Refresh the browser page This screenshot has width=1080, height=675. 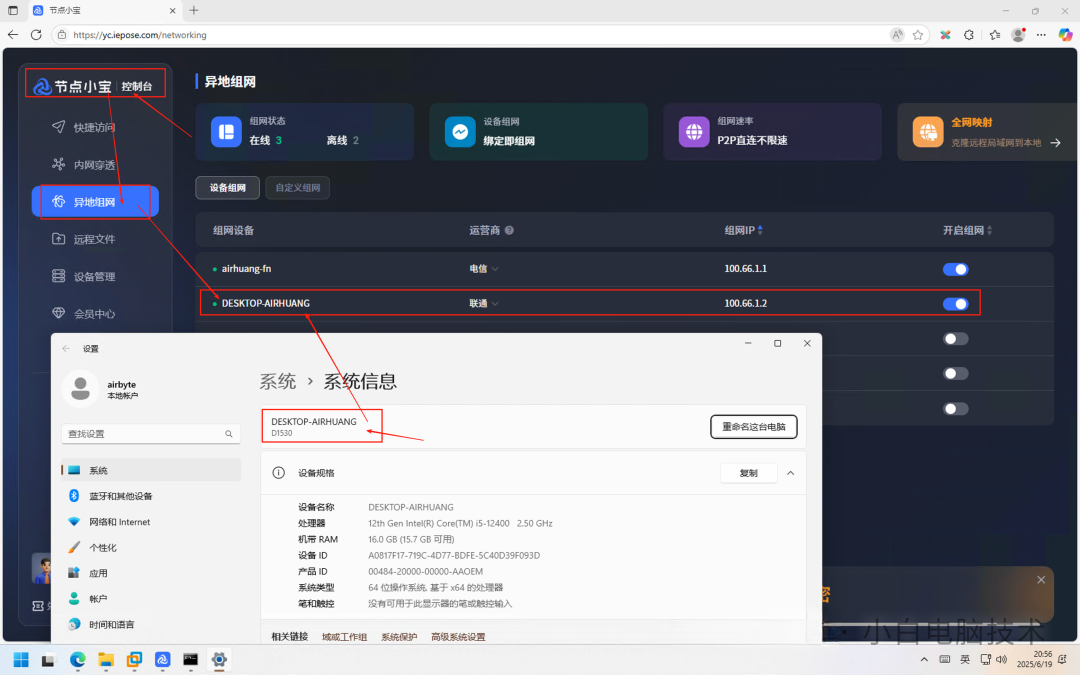click(x=37, y=34)
